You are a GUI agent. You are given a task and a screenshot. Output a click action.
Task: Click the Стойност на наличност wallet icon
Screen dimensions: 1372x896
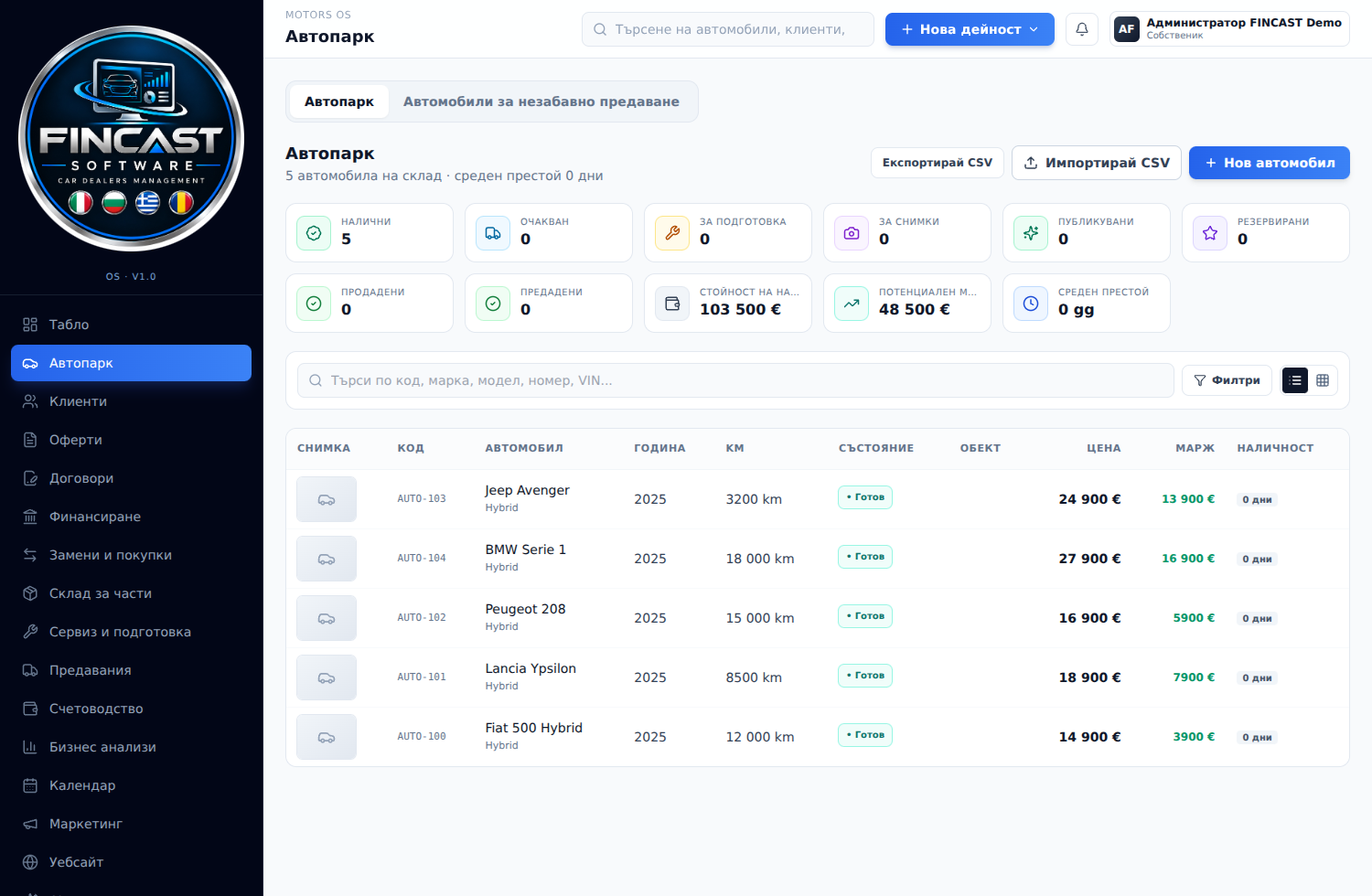[x=672, y=304]
